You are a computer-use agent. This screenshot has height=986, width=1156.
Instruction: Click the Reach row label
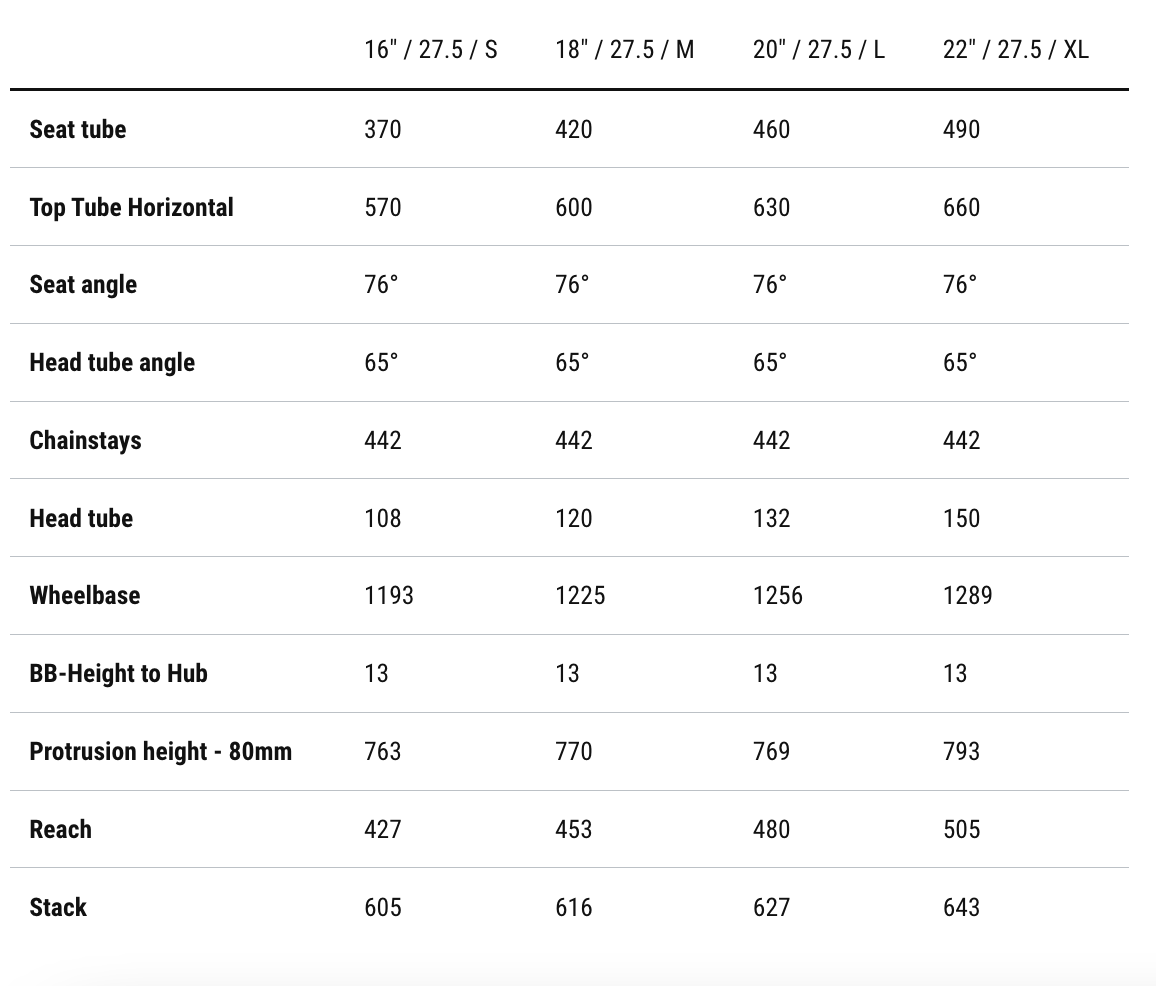pyautogui.click(x=60, y=830)
